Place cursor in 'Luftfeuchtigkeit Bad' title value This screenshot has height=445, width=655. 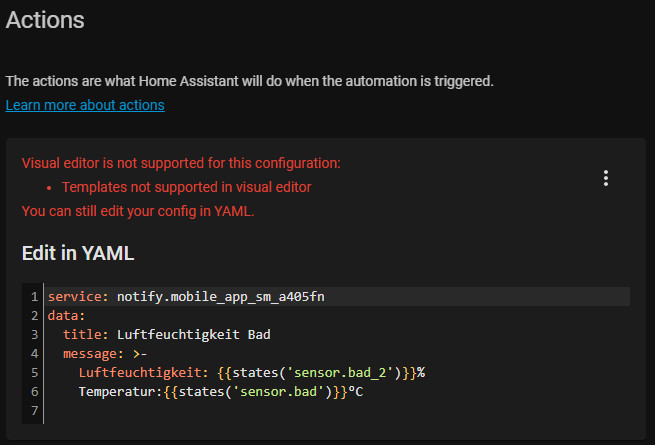(194, 334)
